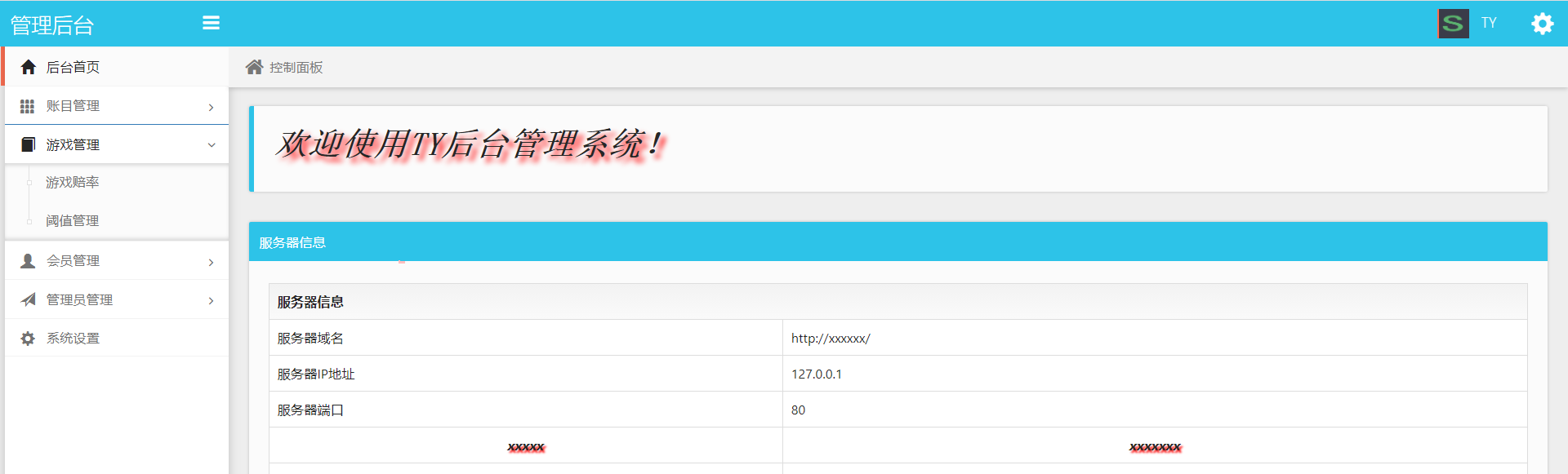Collapse the 游戏管理 chevron arrow

point(212,145)
